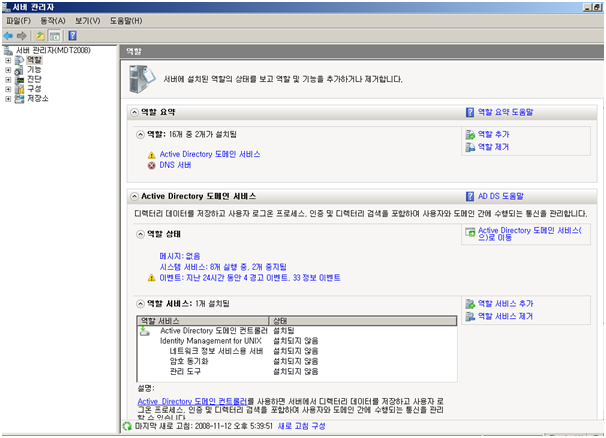Open the 동작(A) menu
606x438 pixels.
(x=53, y=21)
